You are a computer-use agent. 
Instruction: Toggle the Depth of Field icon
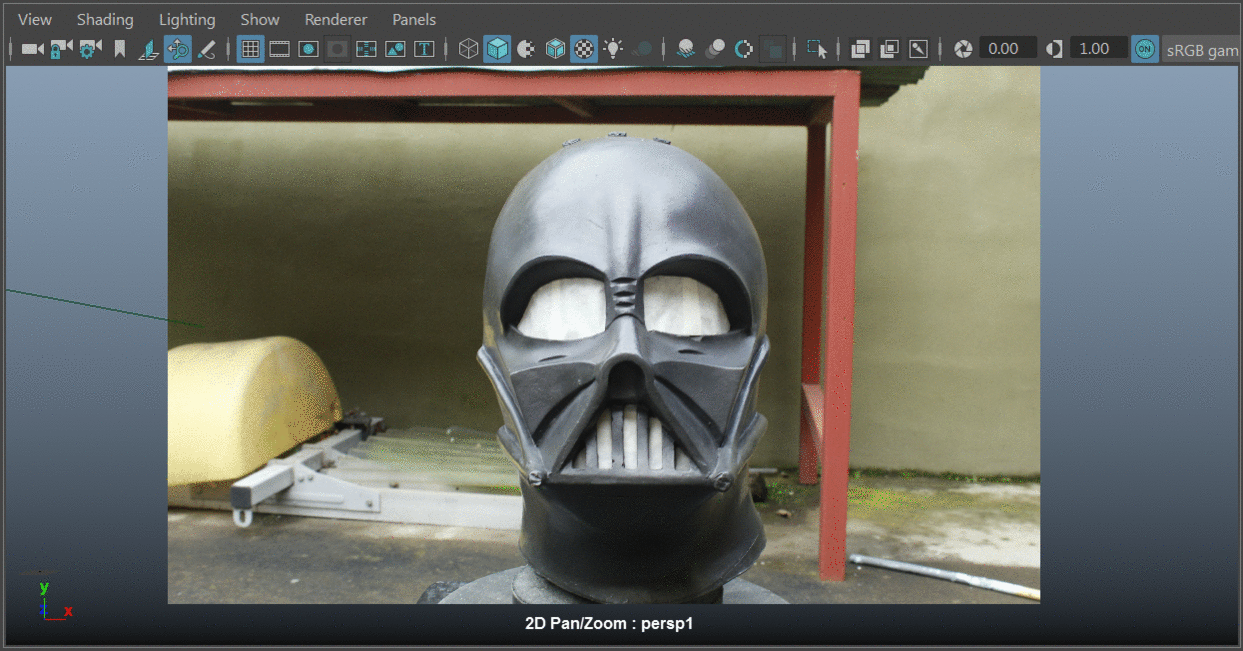[773, 48]
